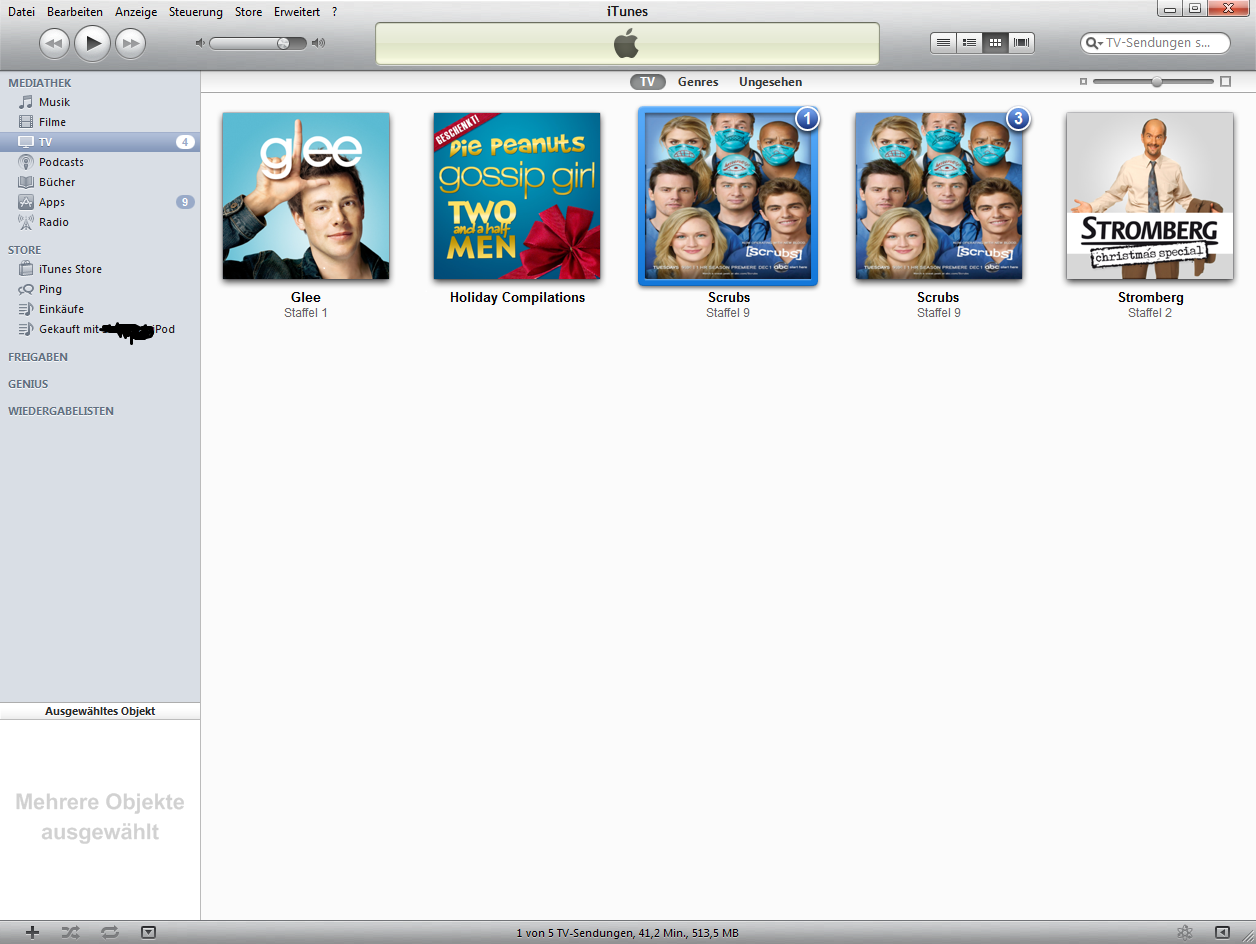Click the small artwork size icon
The image size is (1256, 944).
point(1083,82)
